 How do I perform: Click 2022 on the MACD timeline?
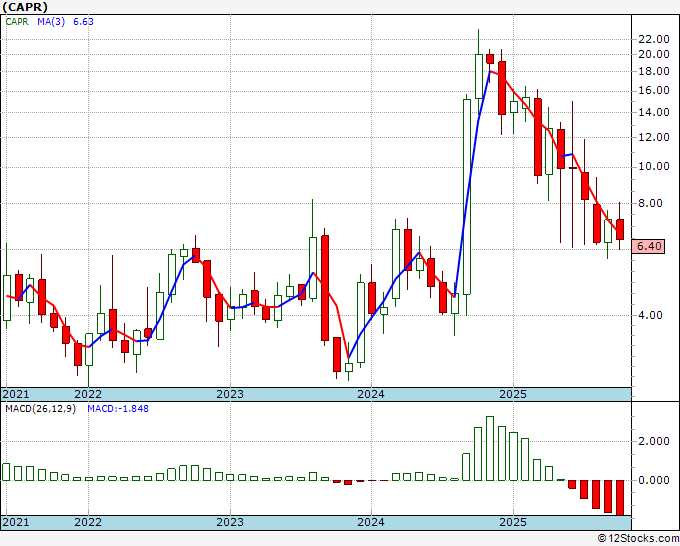(x=88, y=522)
